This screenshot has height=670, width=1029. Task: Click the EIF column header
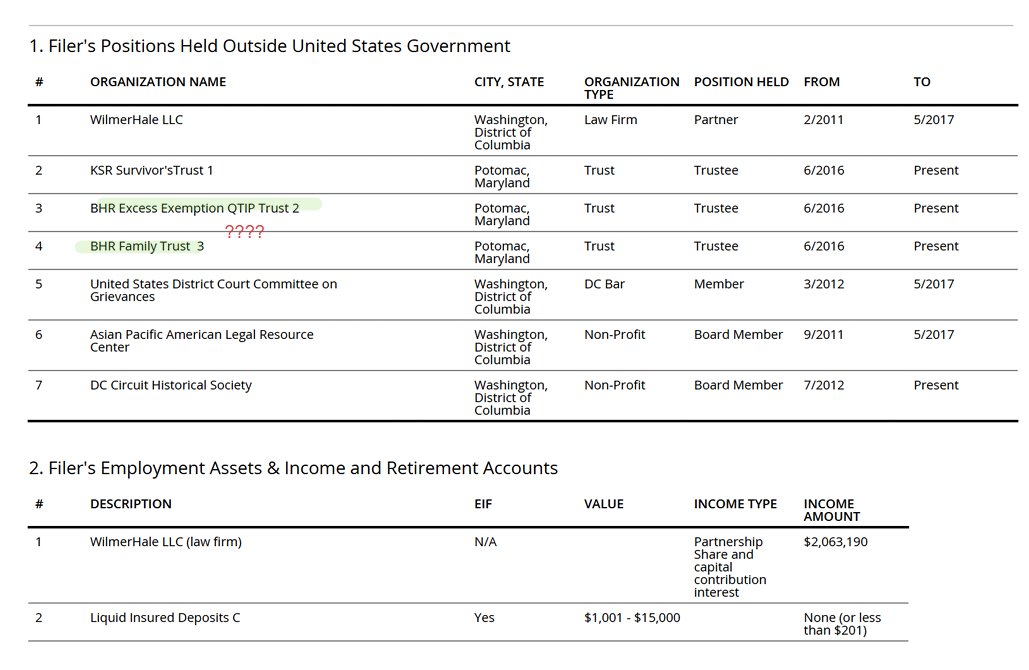coord(484,504)
